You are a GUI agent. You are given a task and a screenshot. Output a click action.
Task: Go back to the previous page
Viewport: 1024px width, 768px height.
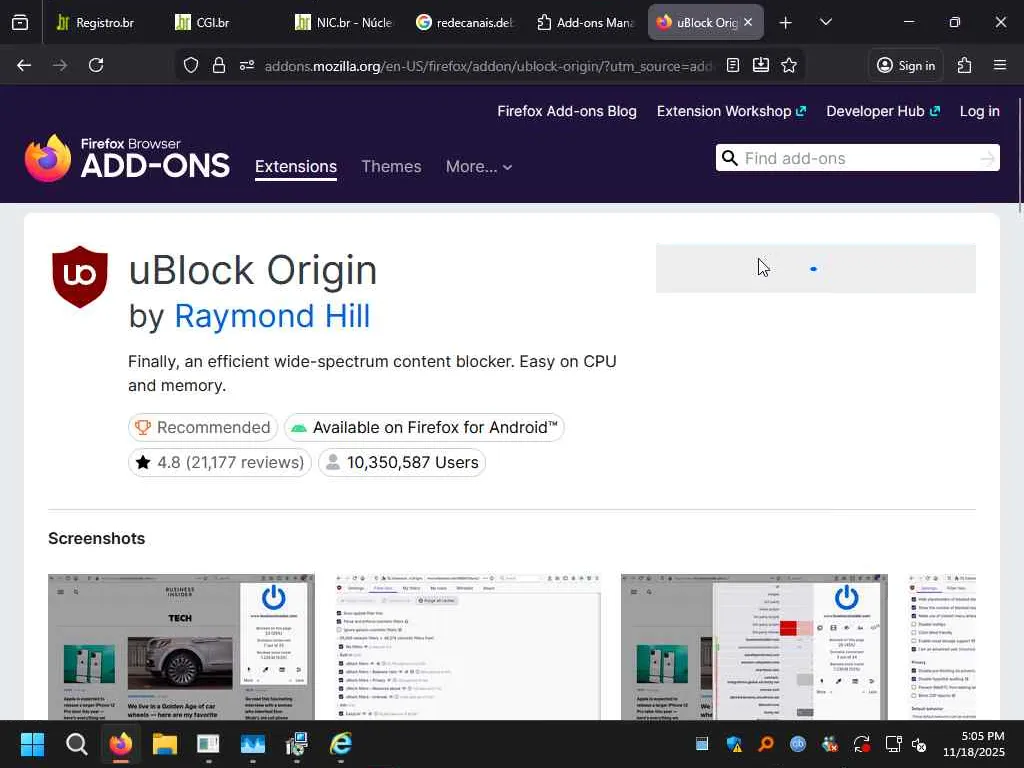click(24, 65)
